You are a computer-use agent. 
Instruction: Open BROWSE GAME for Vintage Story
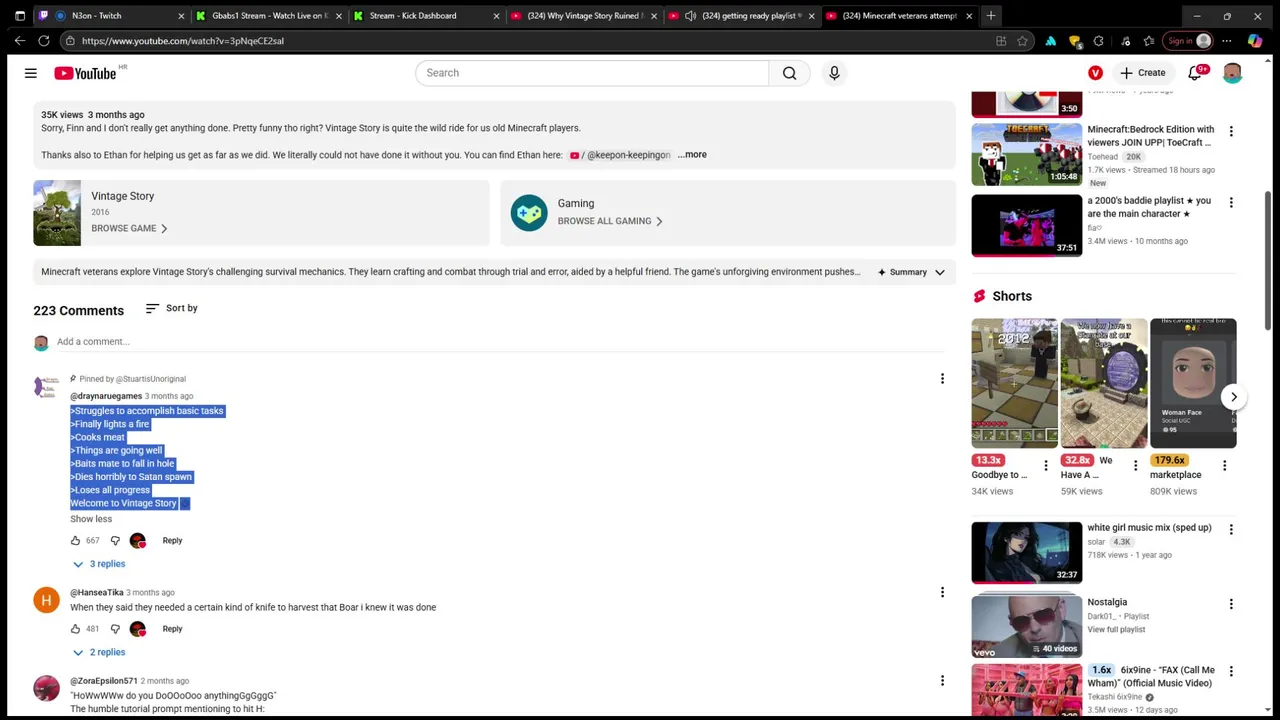[129, 228]
